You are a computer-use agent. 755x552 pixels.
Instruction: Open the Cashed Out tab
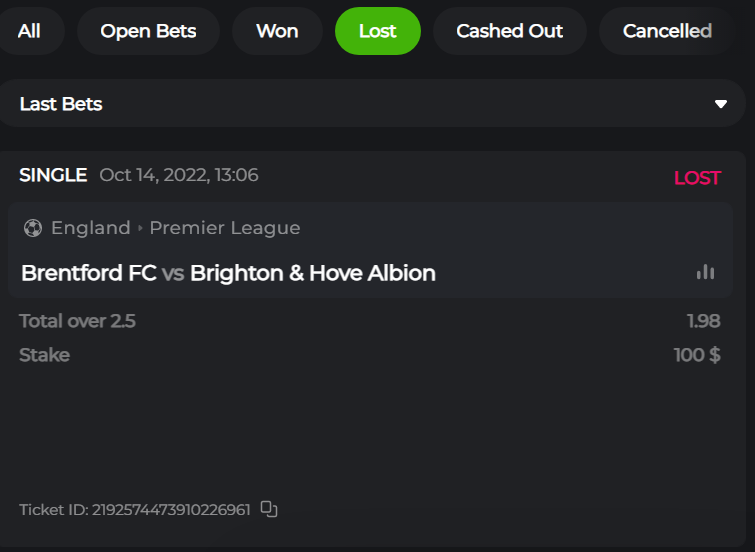[x=509, y=31]
